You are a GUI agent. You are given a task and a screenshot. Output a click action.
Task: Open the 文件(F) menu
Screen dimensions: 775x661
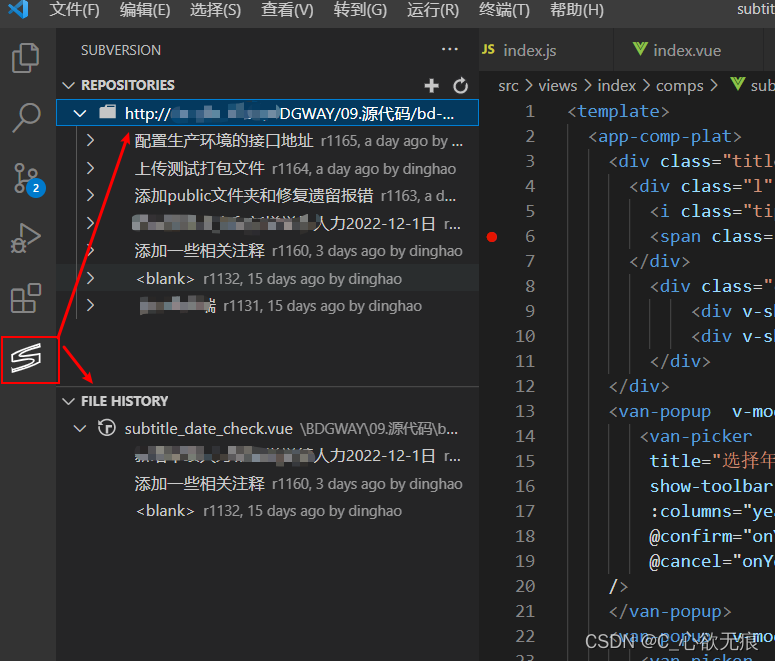tap(74, 9)
